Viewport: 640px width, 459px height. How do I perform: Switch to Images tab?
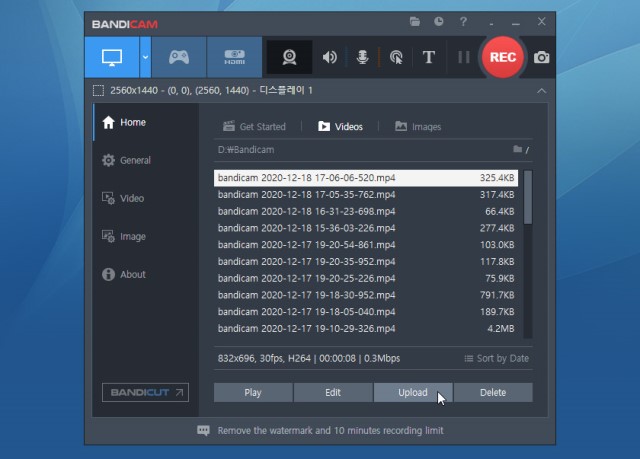418,126
